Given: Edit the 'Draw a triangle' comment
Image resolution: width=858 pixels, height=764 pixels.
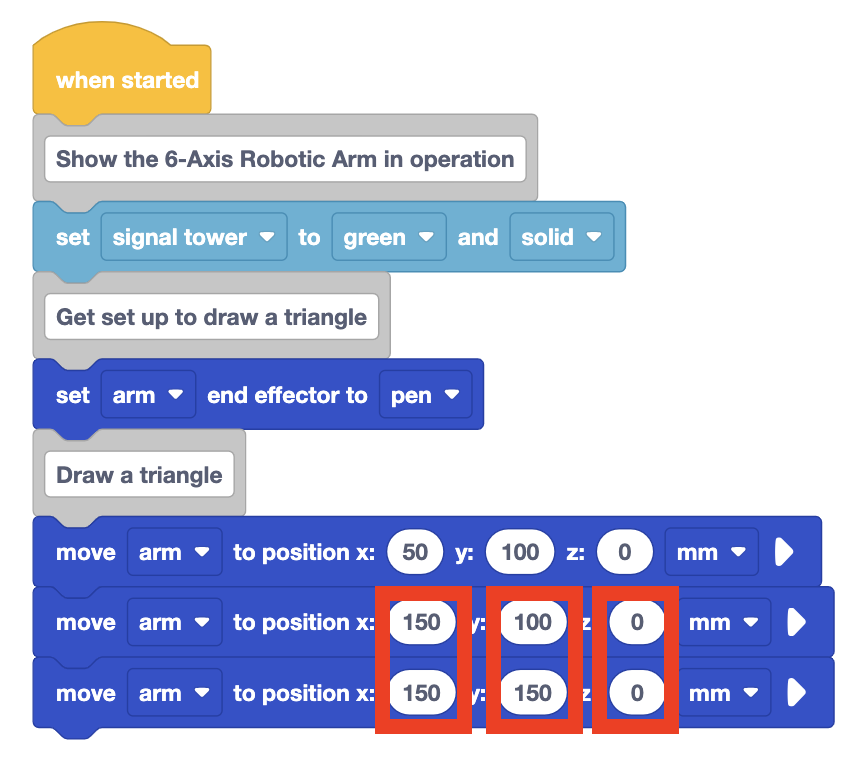Looking at the screenshot, I should [x=139, y=474].
